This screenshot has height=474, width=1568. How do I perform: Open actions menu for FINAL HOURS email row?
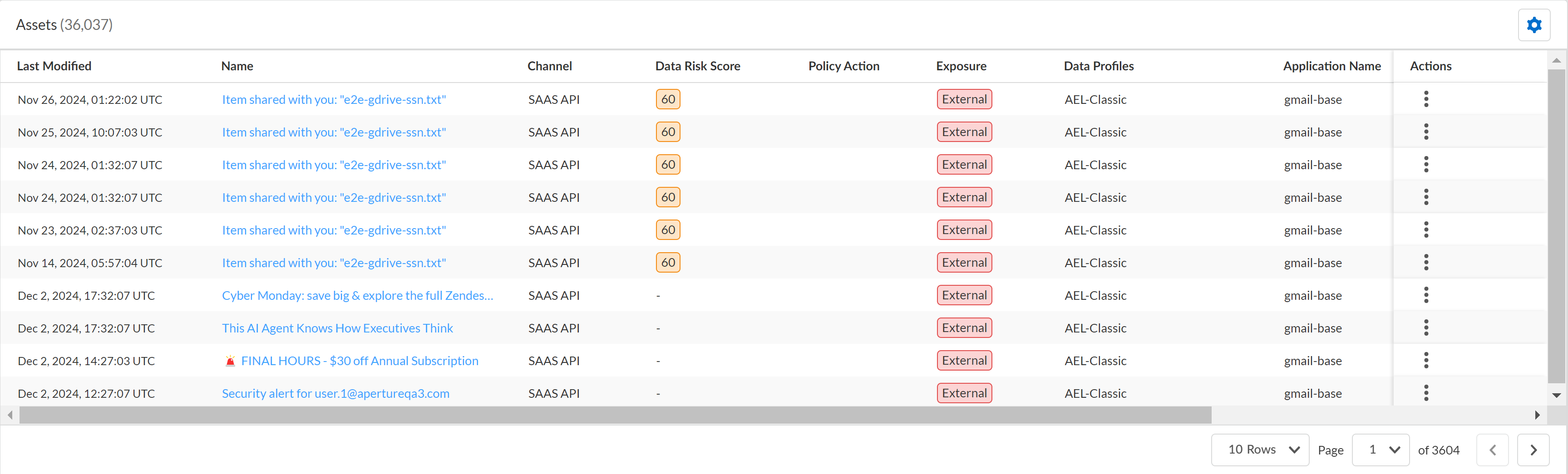(1425, 361)
